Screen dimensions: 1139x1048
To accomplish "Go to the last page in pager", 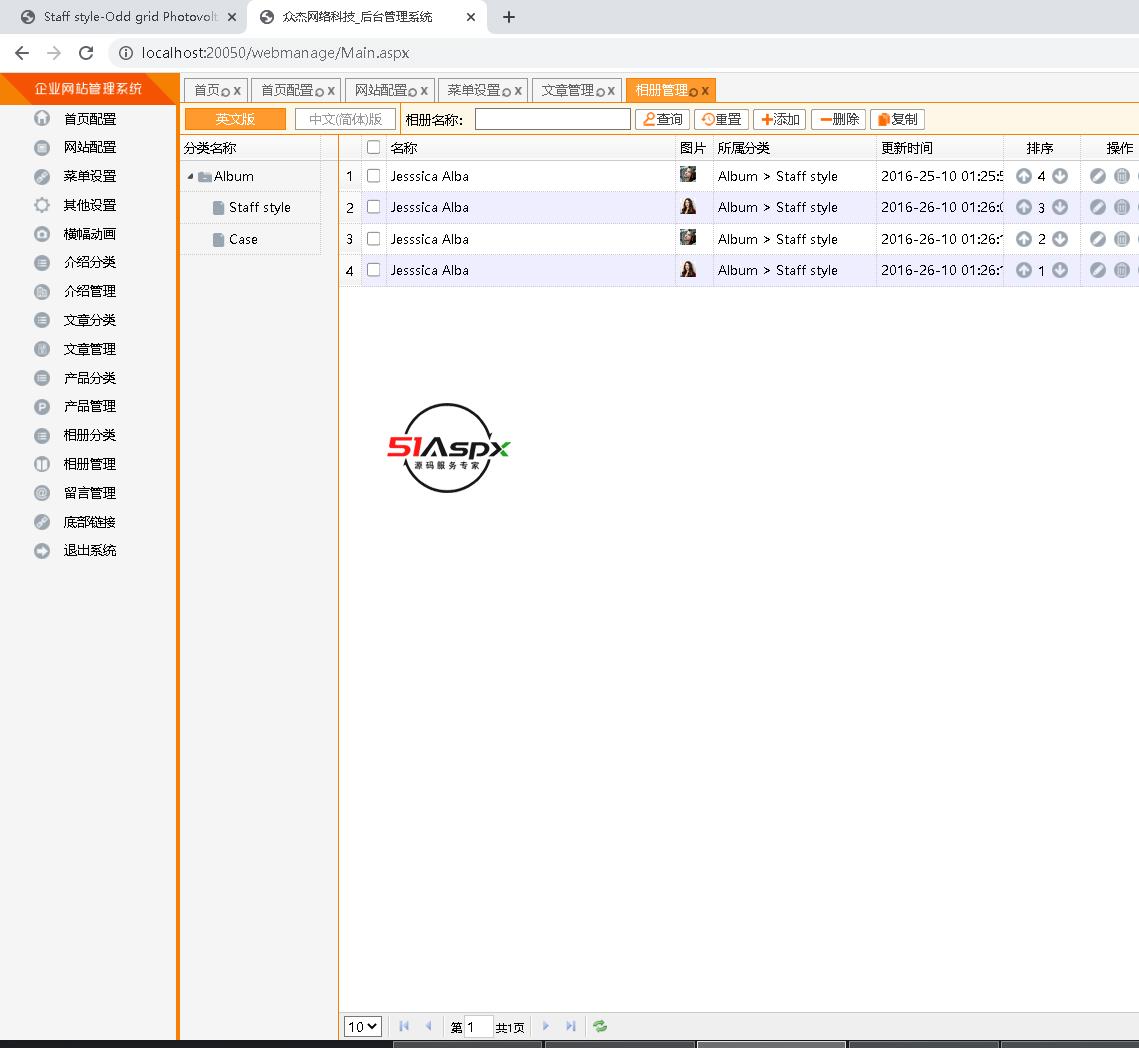I will [x=570, y=1026].
